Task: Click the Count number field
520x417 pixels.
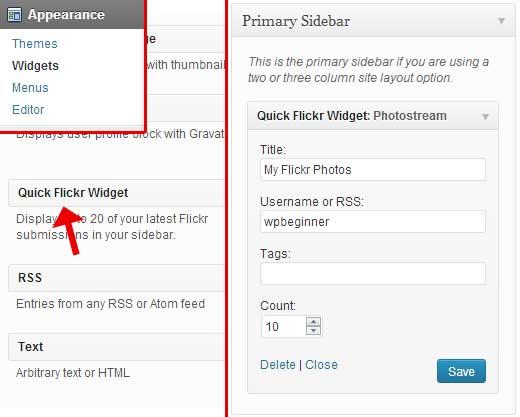Action: (x=284, y=326)
